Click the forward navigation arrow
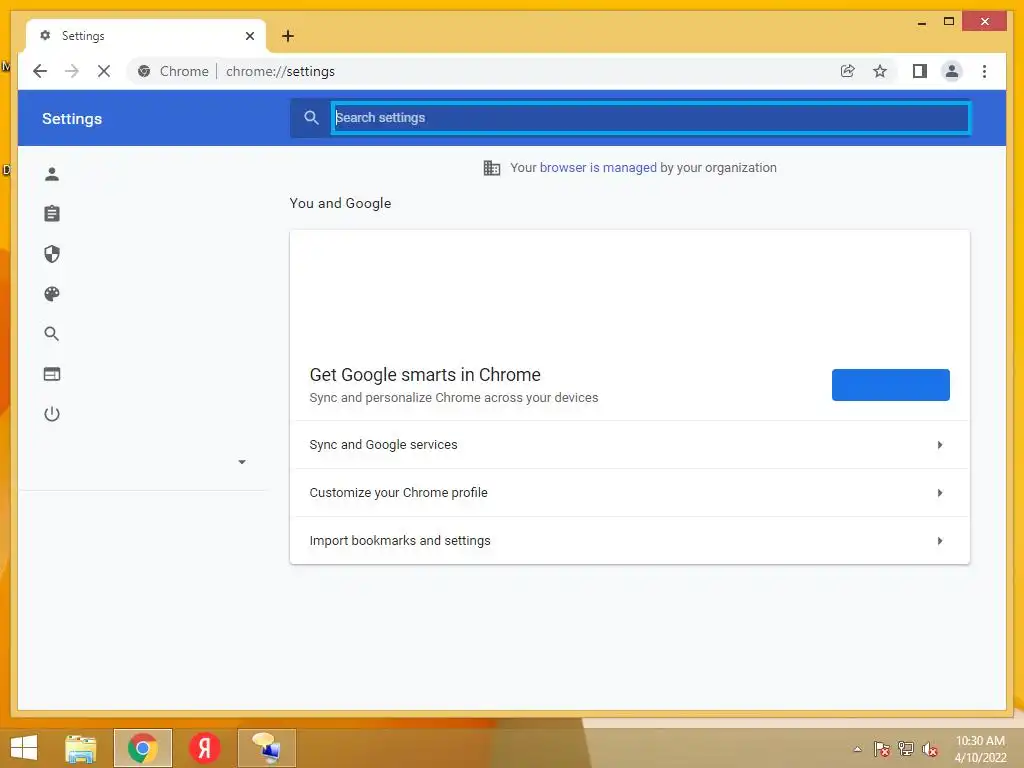This screenshot has width=1024, height=768. (72, 71)
